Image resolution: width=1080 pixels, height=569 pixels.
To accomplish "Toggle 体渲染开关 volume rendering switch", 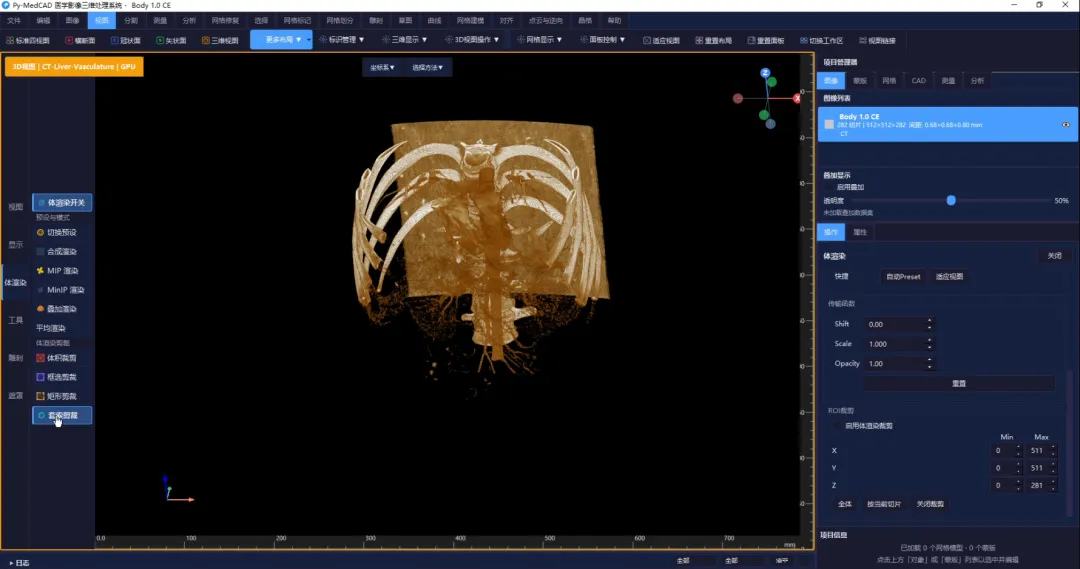I will click(62, 203).
